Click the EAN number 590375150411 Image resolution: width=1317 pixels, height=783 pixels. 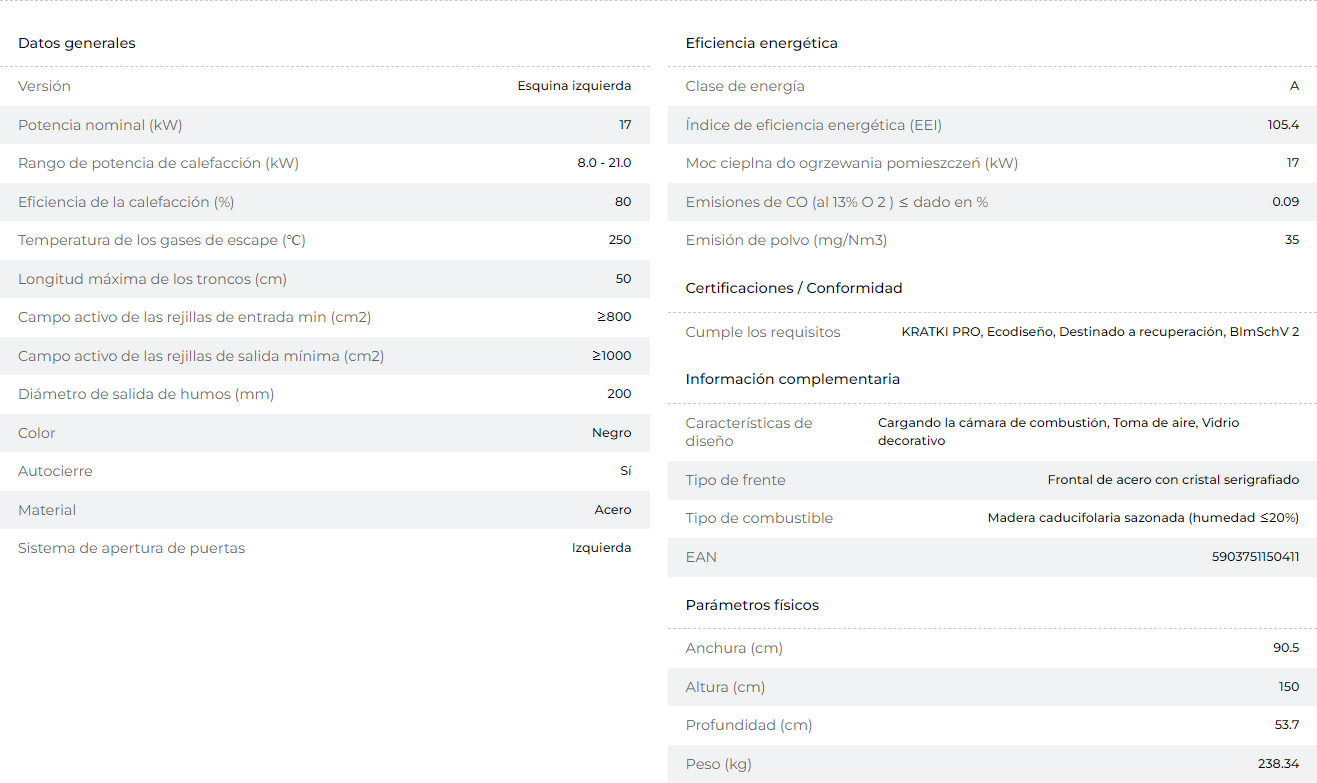(x=1254, y=557)
